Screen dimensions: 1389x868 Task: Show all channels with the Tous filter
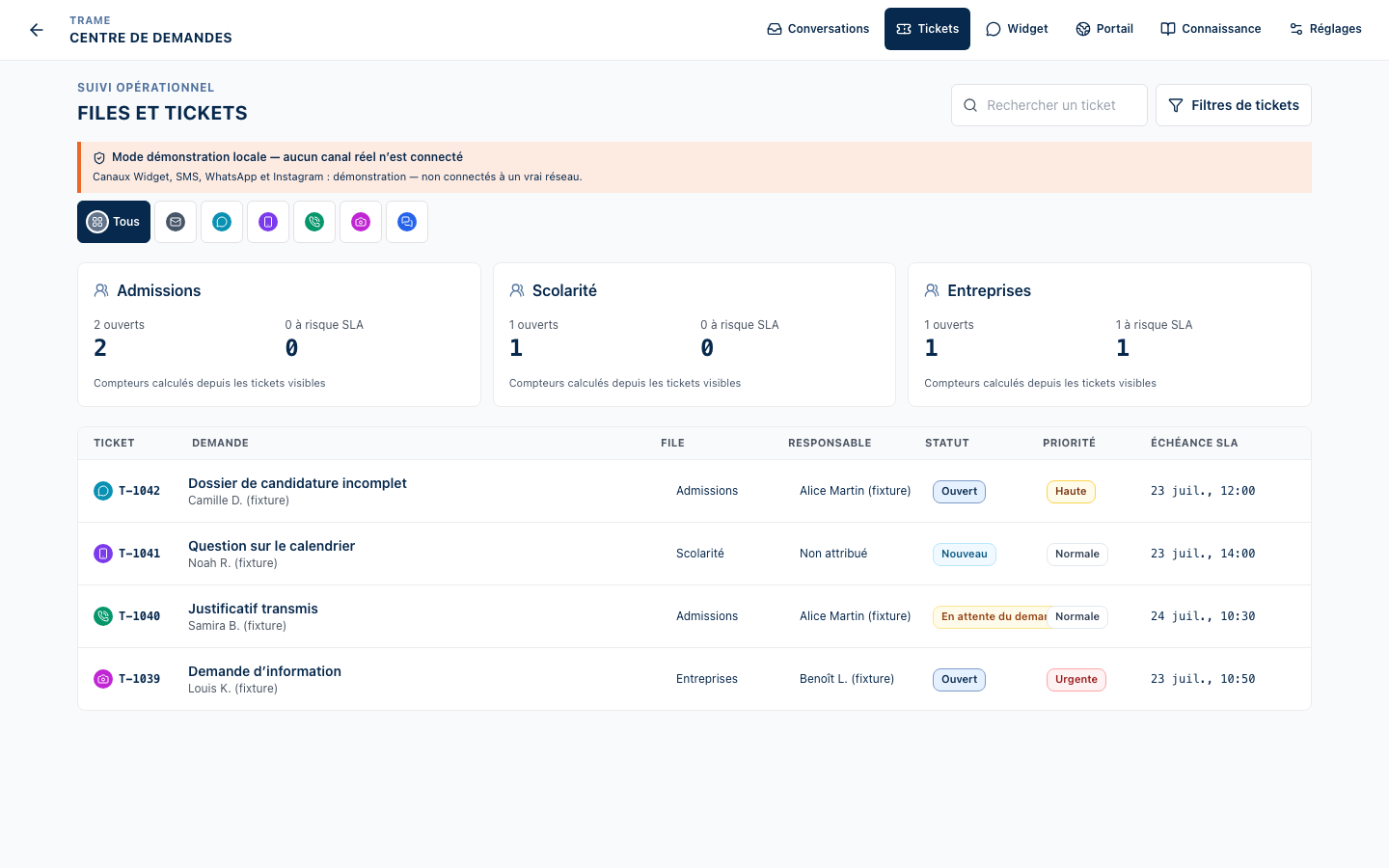[x=114, y=222]
